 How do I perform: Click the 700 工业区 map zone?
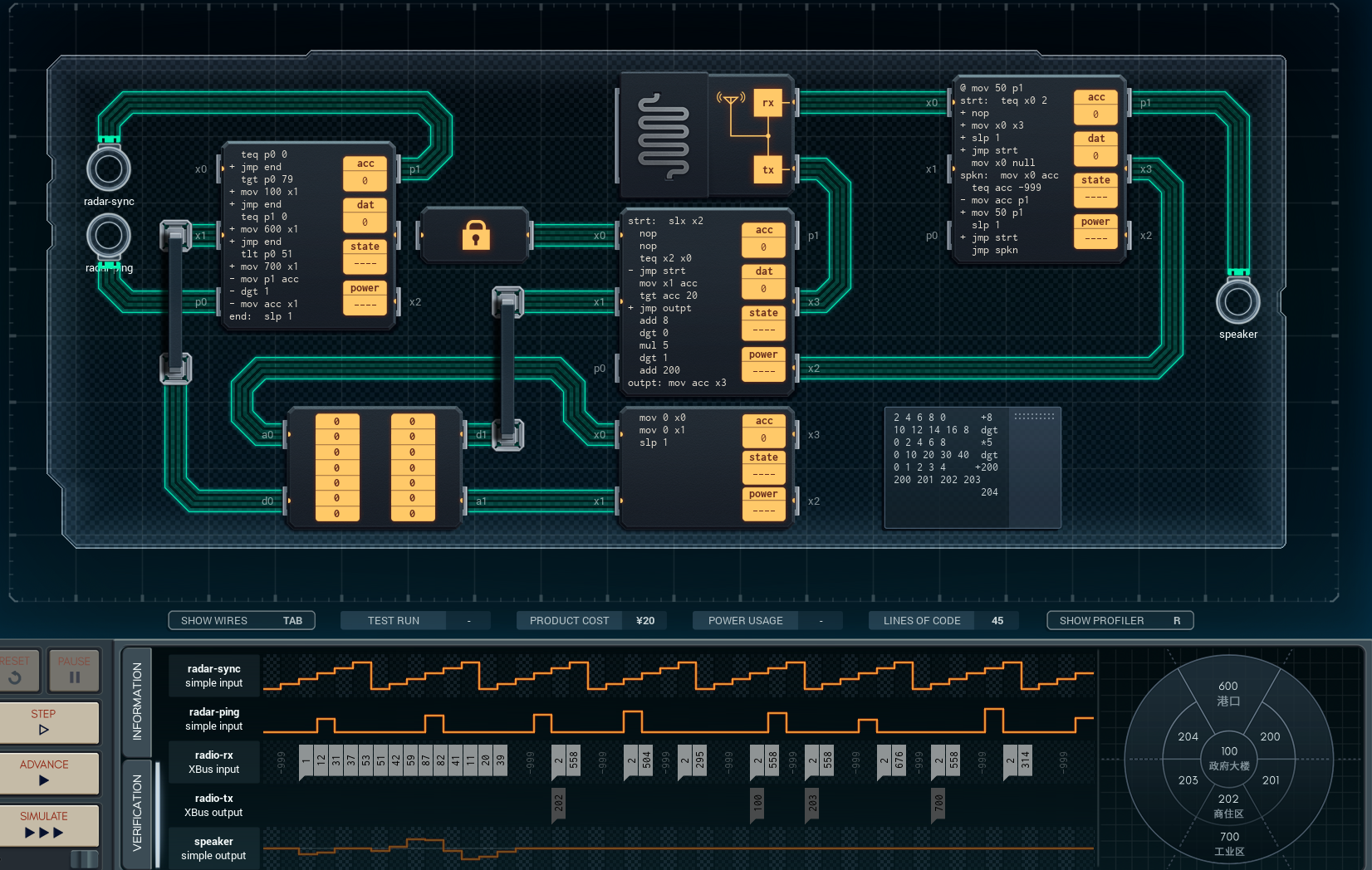(1229, 843)
